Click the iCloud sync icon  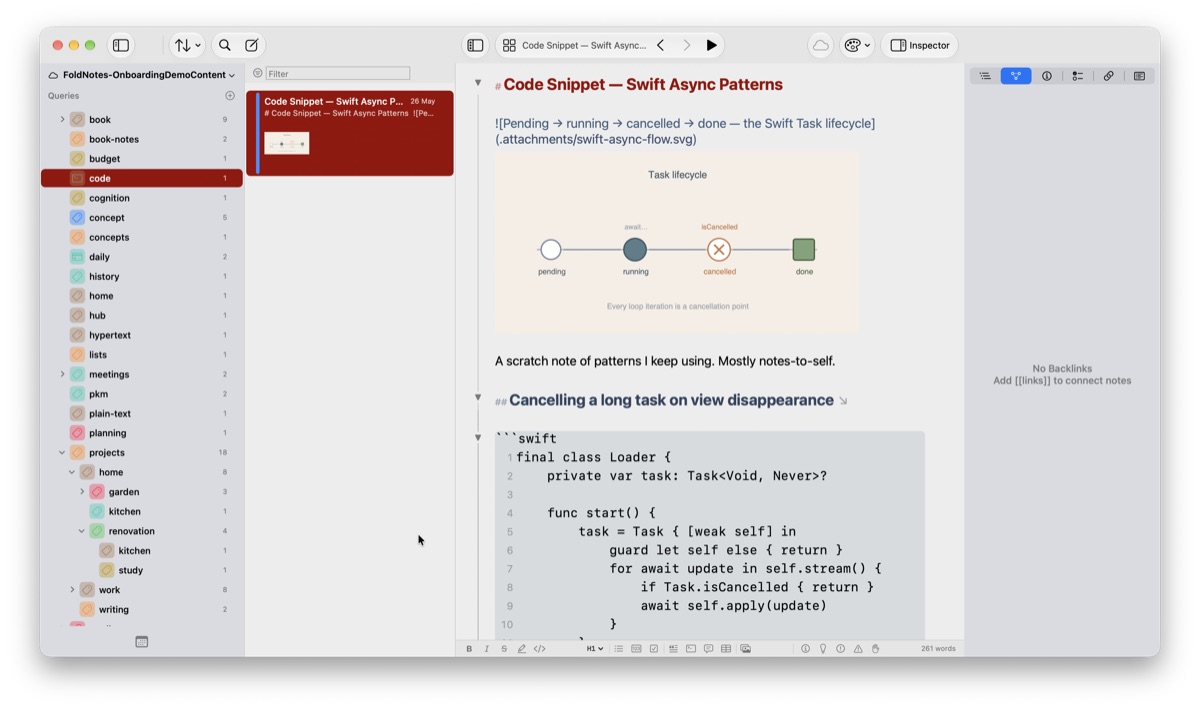[820, 45]
